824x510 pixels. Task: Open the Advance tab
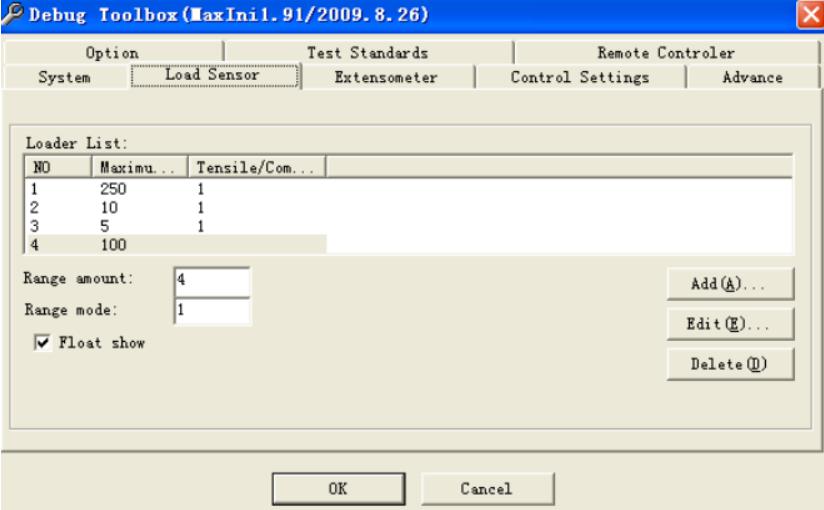point(753,77)
